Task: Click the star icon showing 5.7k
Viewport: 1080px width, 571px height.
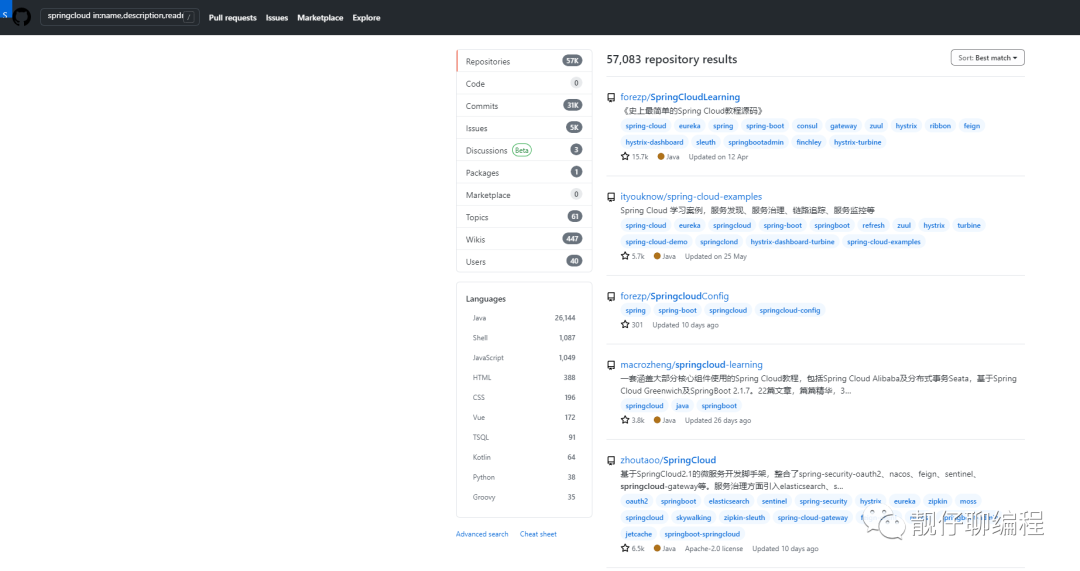Action: (625, 256)
